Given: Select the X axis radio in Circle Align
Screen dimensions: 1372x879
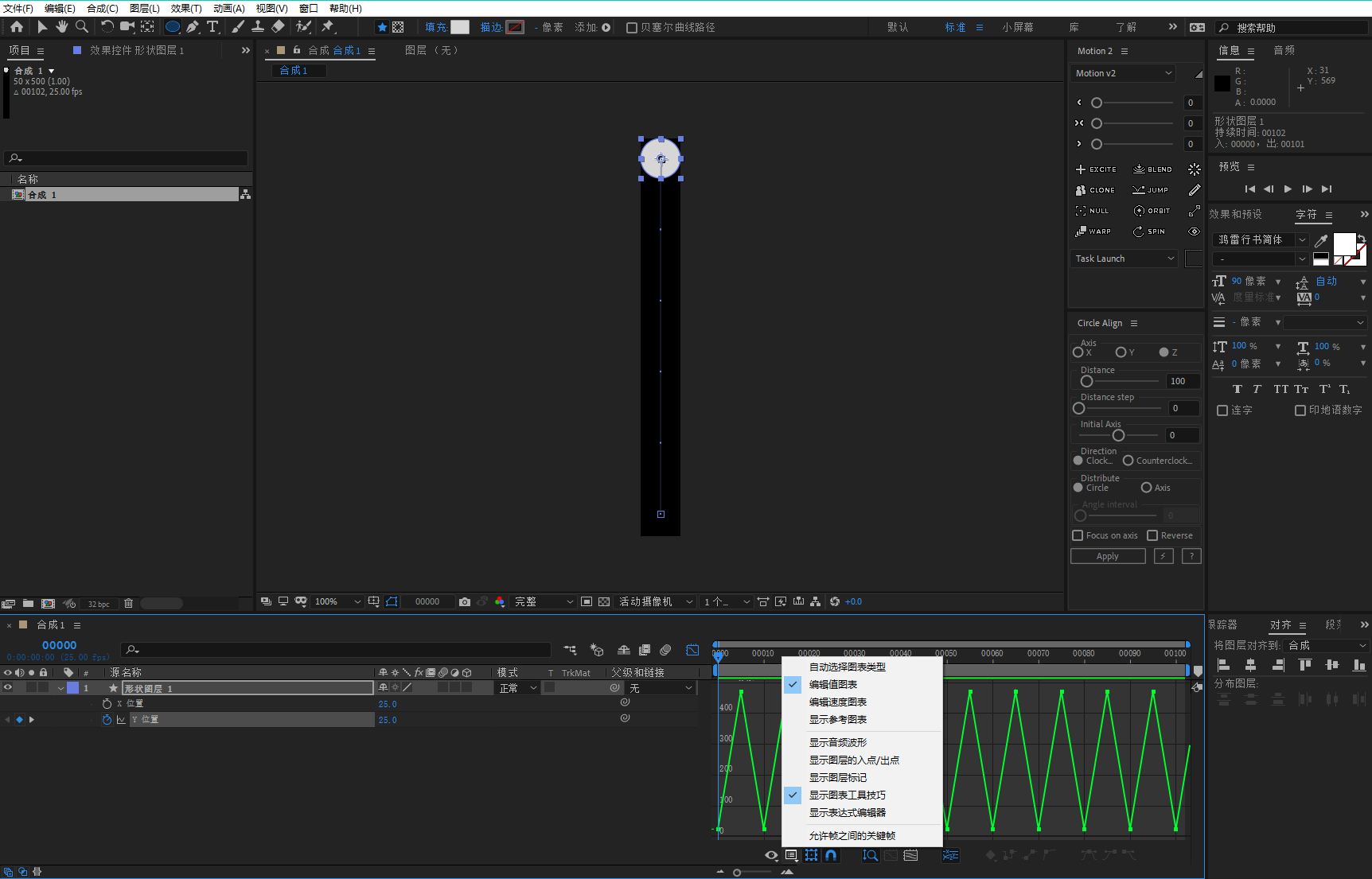Looking at the screenshot, I should coord(1078,352).
